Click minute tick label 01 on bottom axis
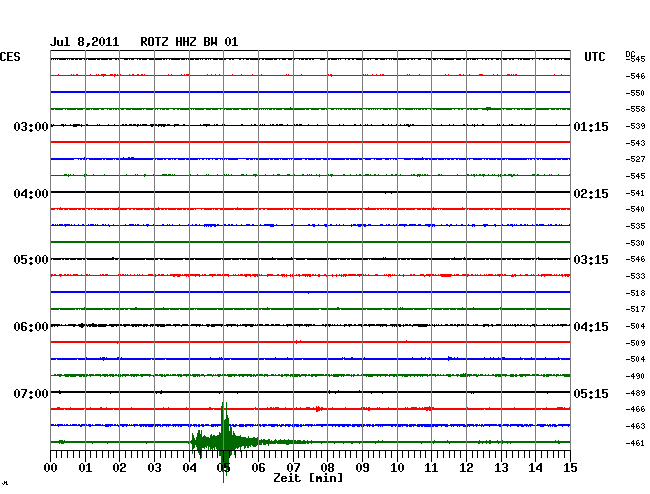 click(85, 468)
